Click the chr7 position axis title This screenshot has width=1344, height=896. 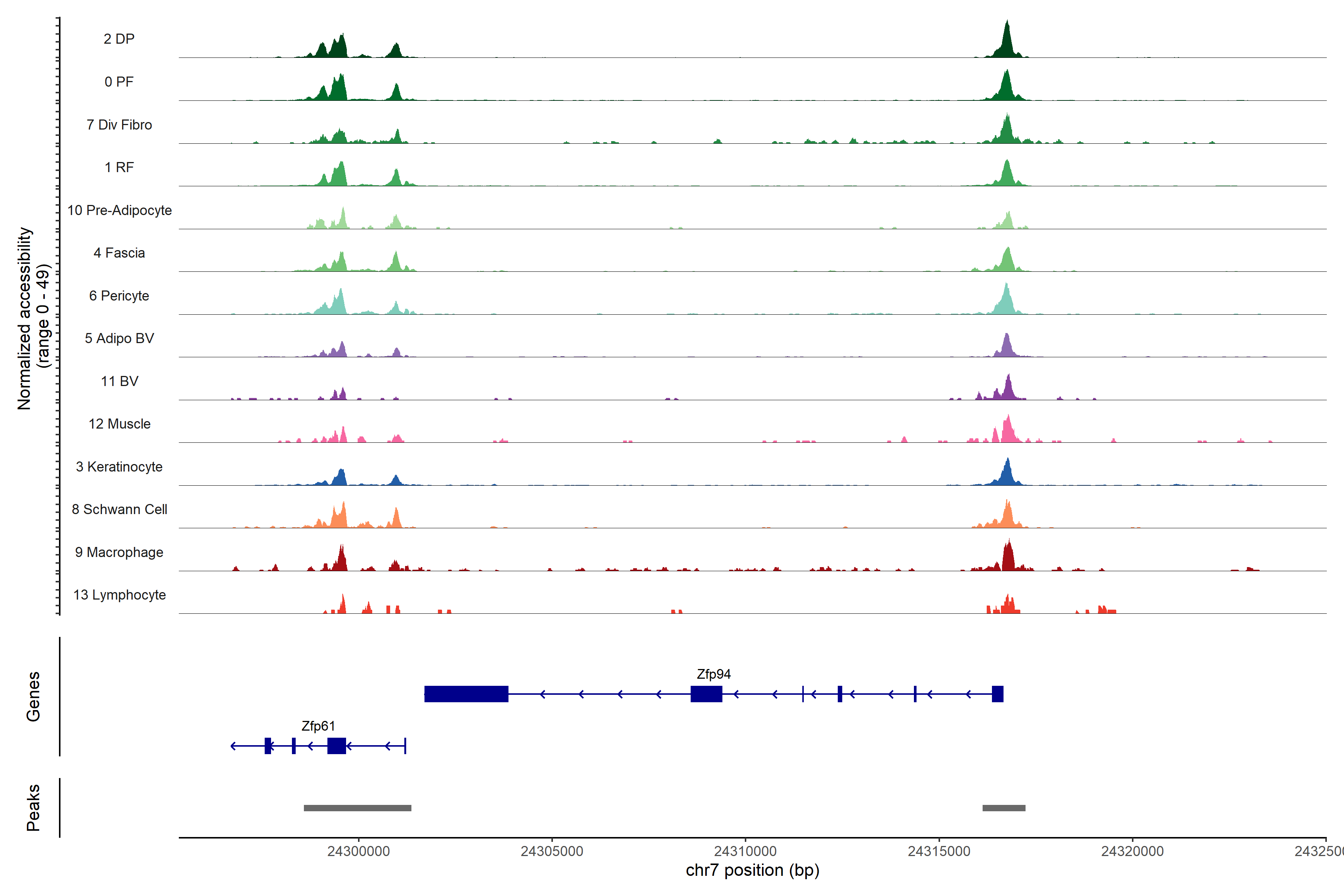(x=752, y=870)
